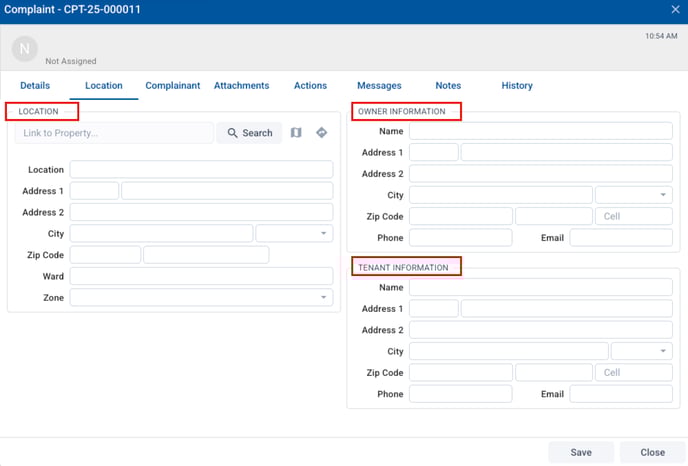Viewport: 688px width, 466px height.
Task: Click the directions arrow icon
Action: [x=322, y=133]
